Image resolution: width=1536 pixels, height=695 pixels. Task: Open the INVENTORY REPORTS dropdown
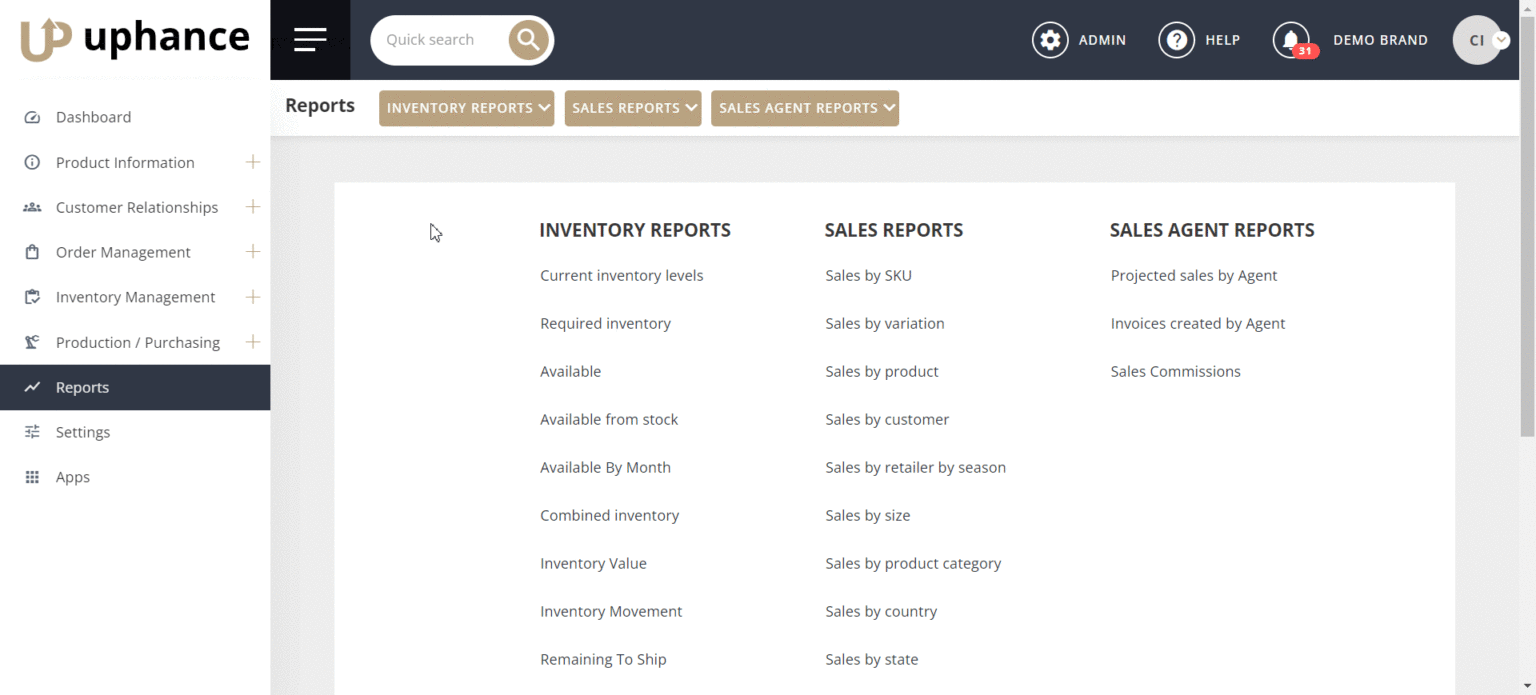pos(466,108)
